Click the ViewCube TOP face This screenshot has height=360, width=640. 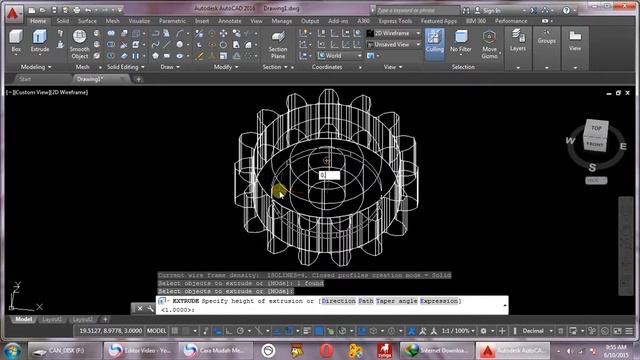point(596,128)
